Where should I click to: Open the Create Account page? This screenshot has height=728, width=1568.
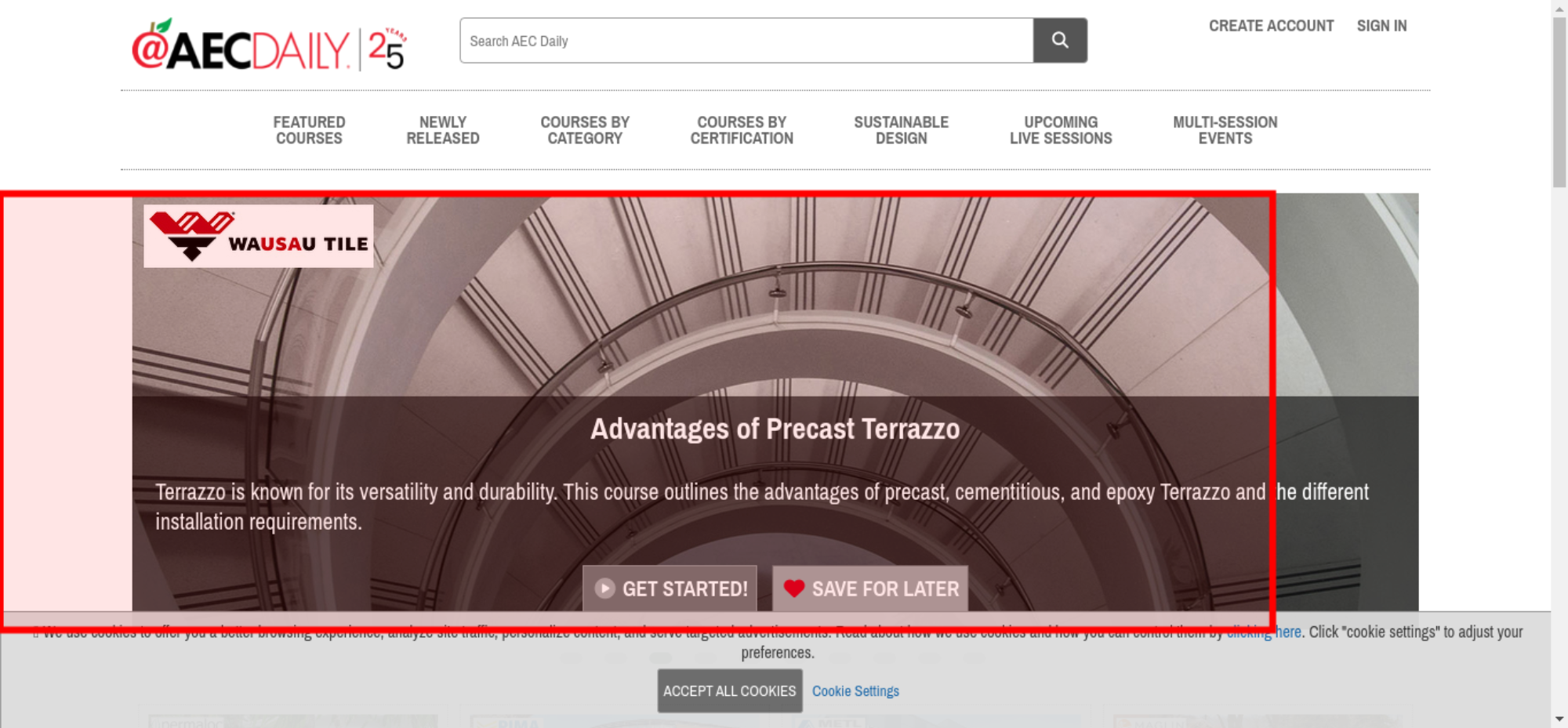coord(1270,26)
